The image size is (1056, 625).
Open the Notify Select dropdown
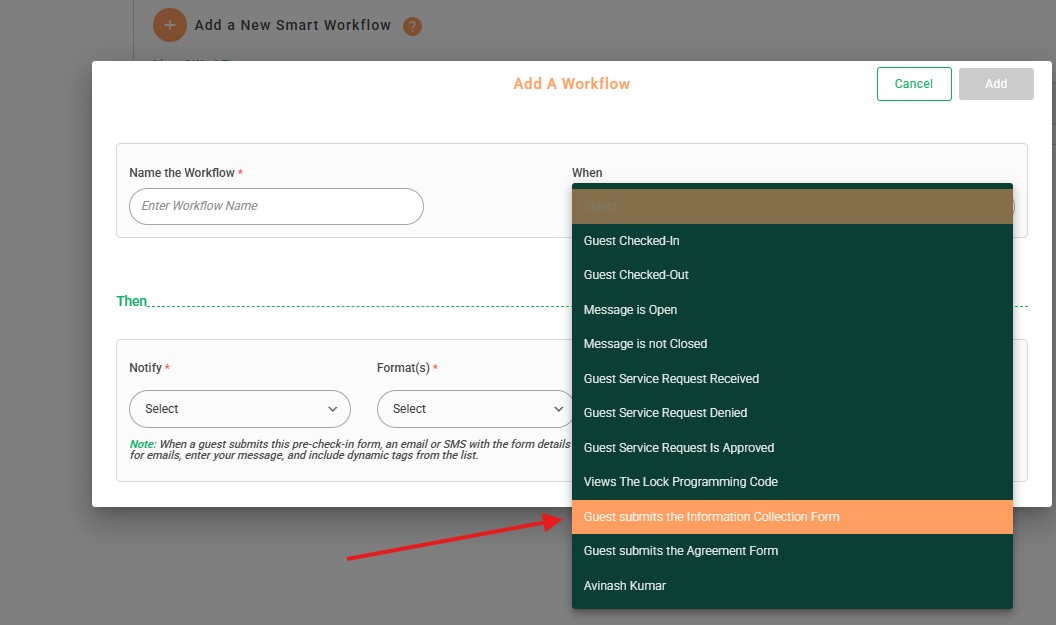coord(240,409)
